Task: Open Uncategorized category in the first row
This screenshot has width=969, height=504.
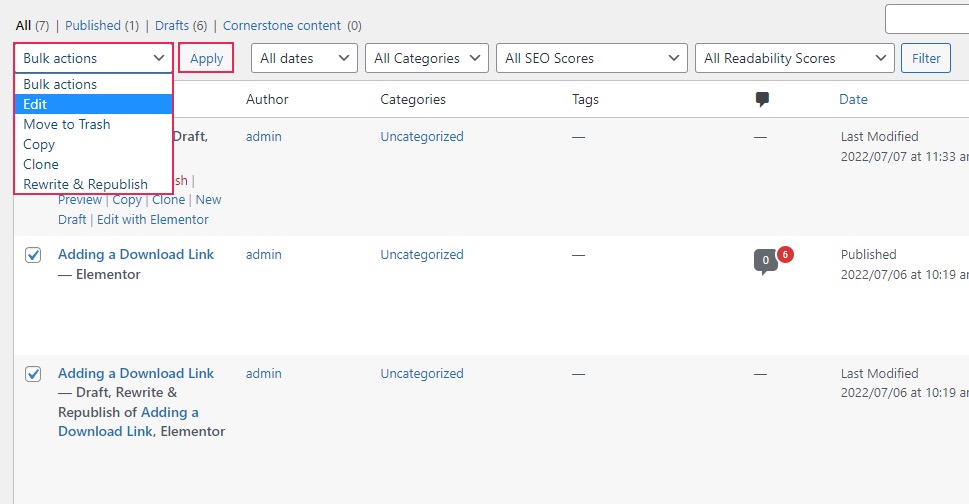Action: pyautogui.click(x=421, y=136)
